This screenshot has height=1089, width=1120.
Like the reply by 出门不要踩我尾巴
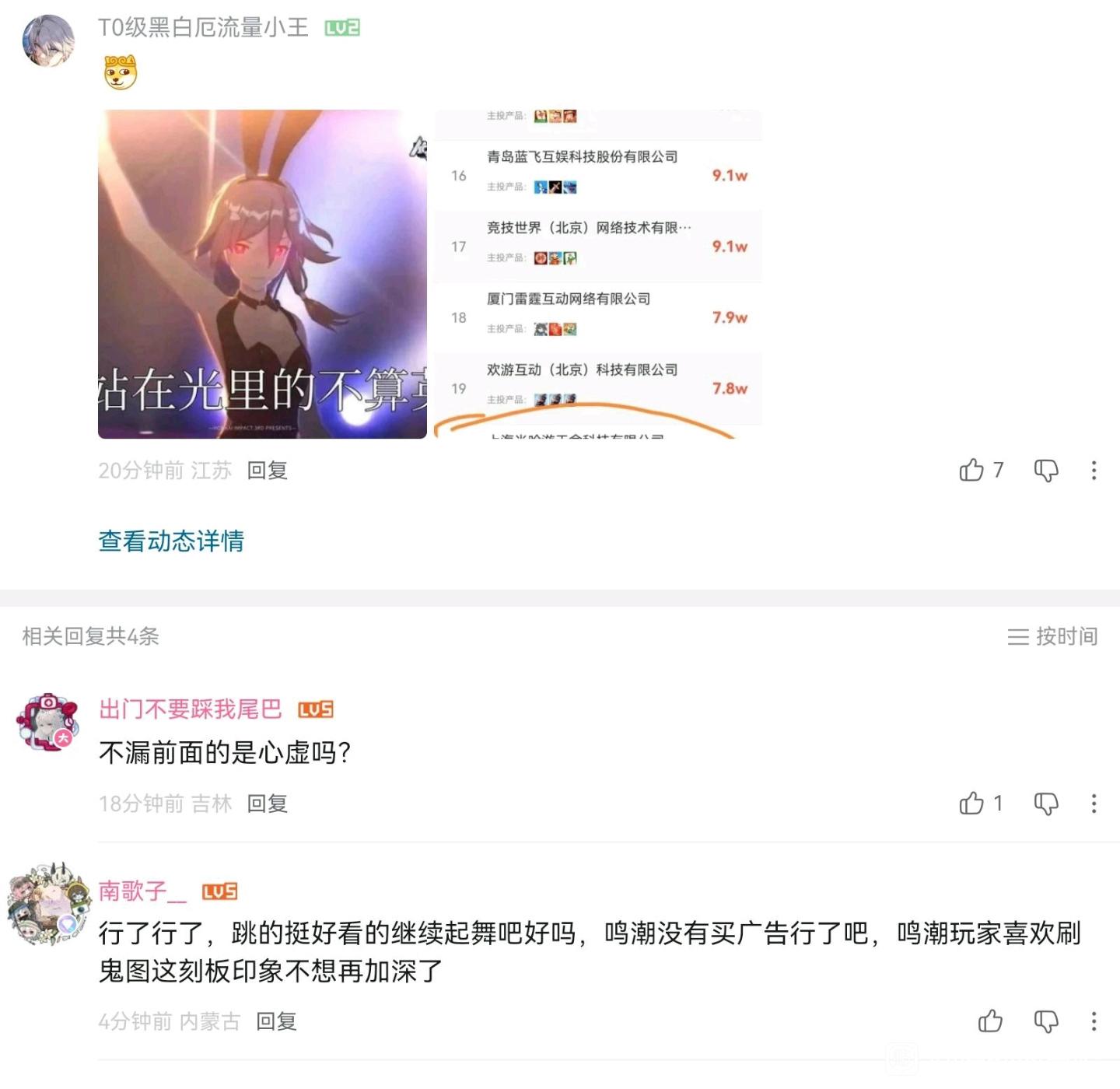[x=971, y=803]
